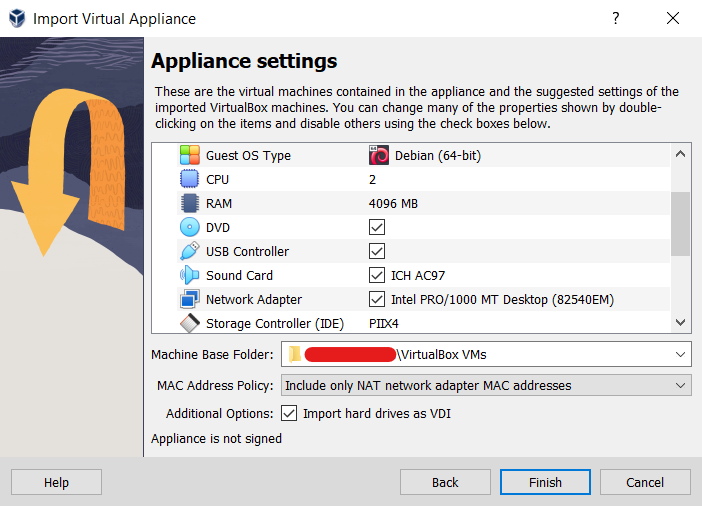Toggle the ICH AC97 sound card checkbox
Viewport: 702px width, 506px height.
[377, 276]
